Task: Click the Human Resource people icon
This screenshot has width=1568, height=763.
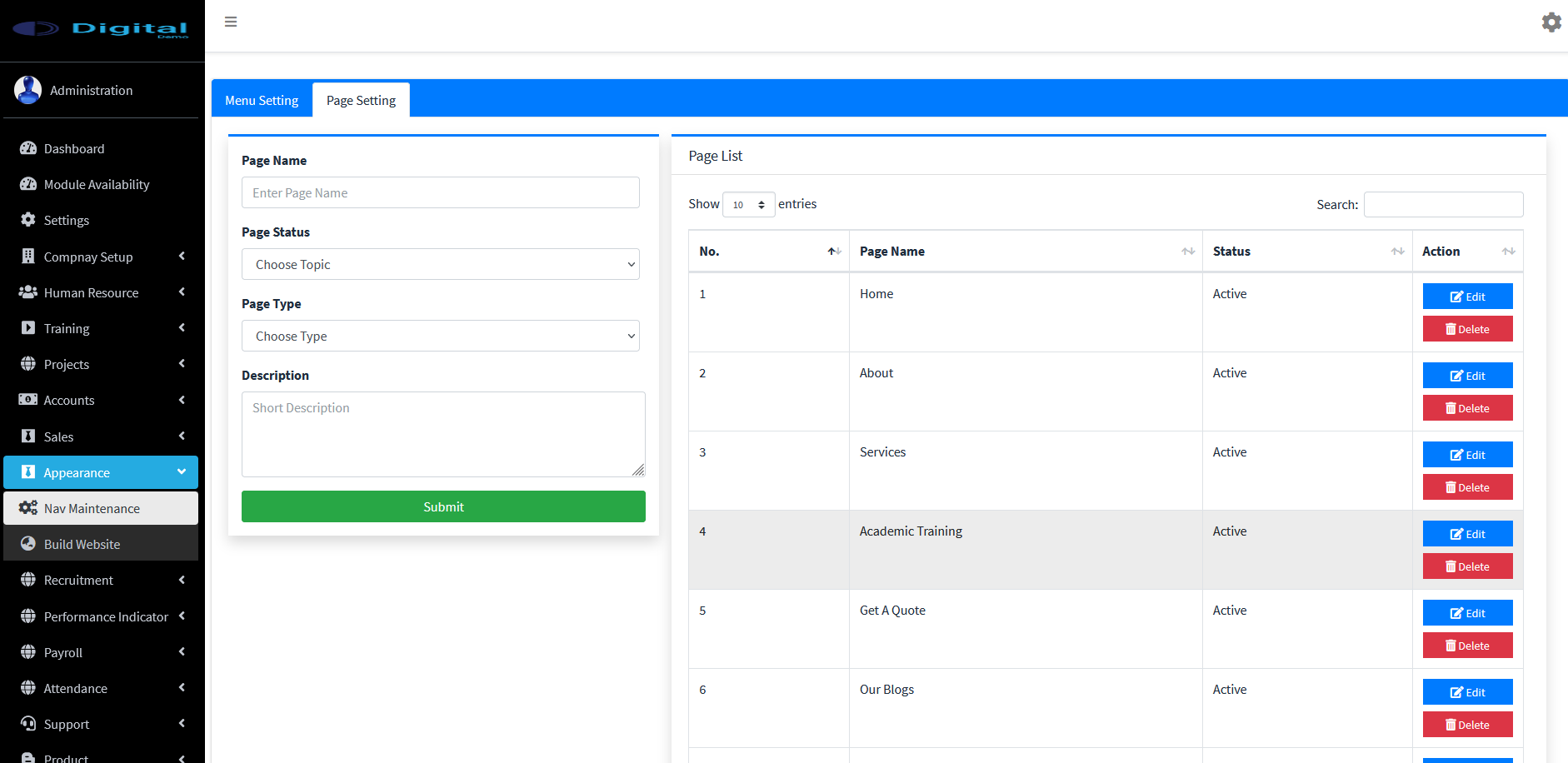Action: pos(28,292)
